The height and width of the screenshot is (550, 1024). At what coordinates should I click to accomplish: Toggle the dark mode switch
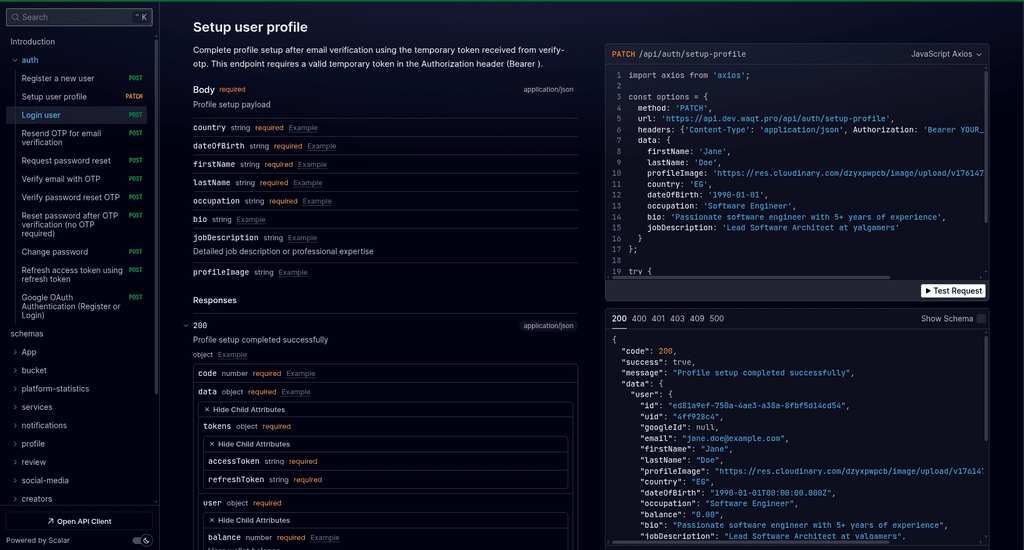(142, 541)
